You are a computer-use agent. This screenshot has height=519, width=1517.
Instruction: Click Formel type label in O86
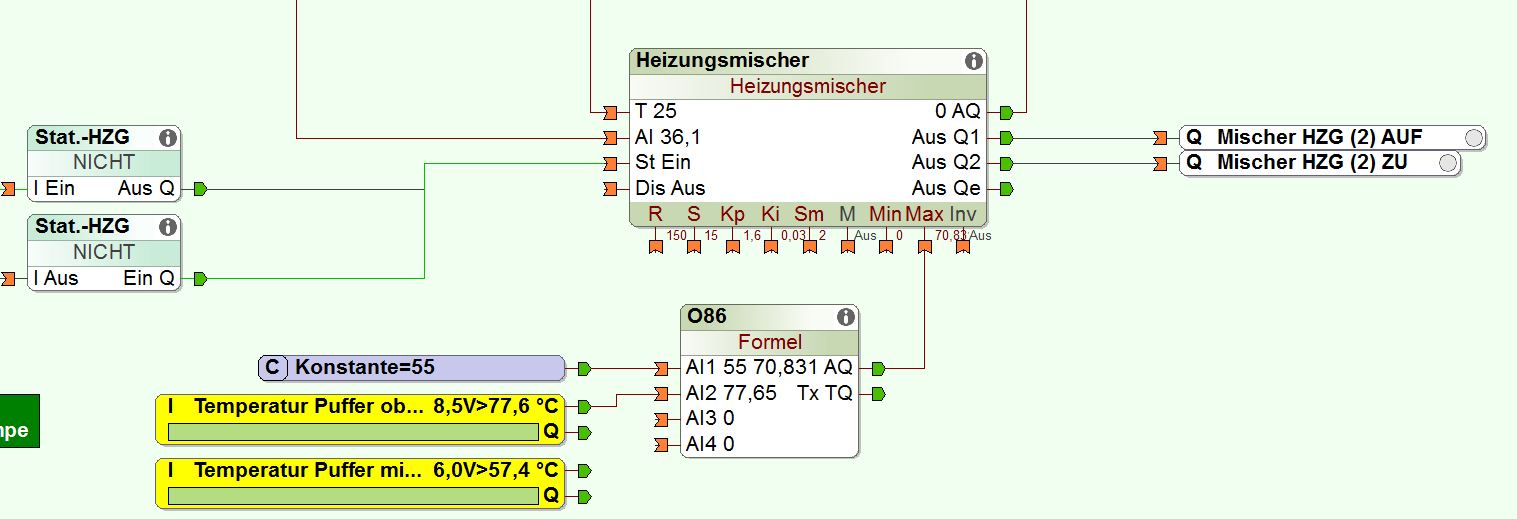770,342
